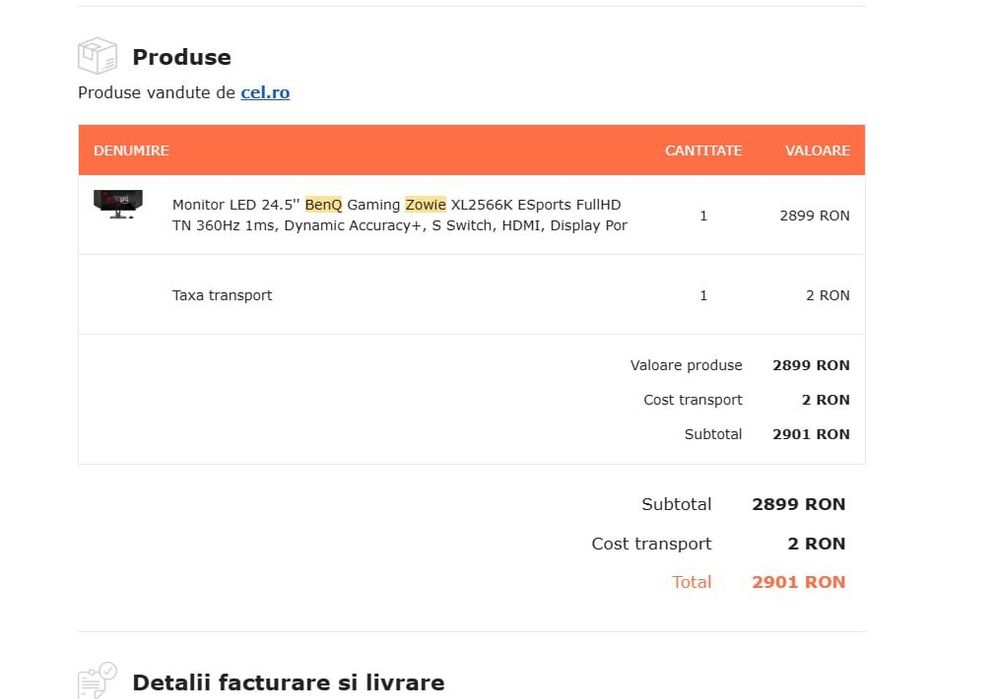
Task: Click the Produse section heading
Action: 181,57
